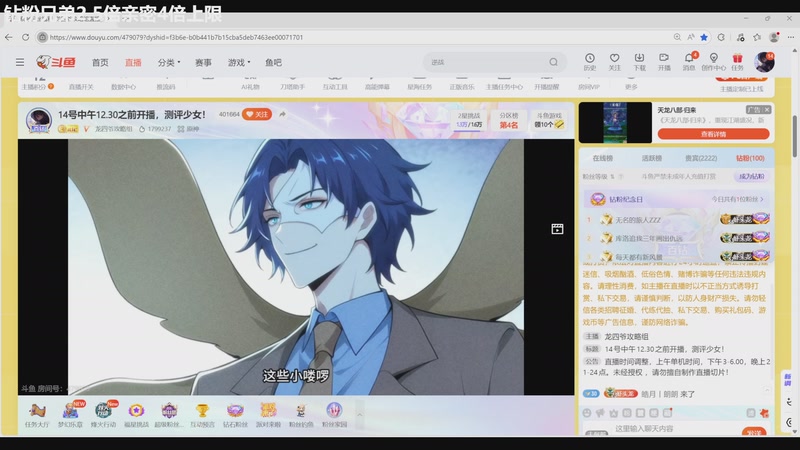800x450 pixels.
Task: Select fan row 无名的旅人ZZZ
Action: pos(678,220)
